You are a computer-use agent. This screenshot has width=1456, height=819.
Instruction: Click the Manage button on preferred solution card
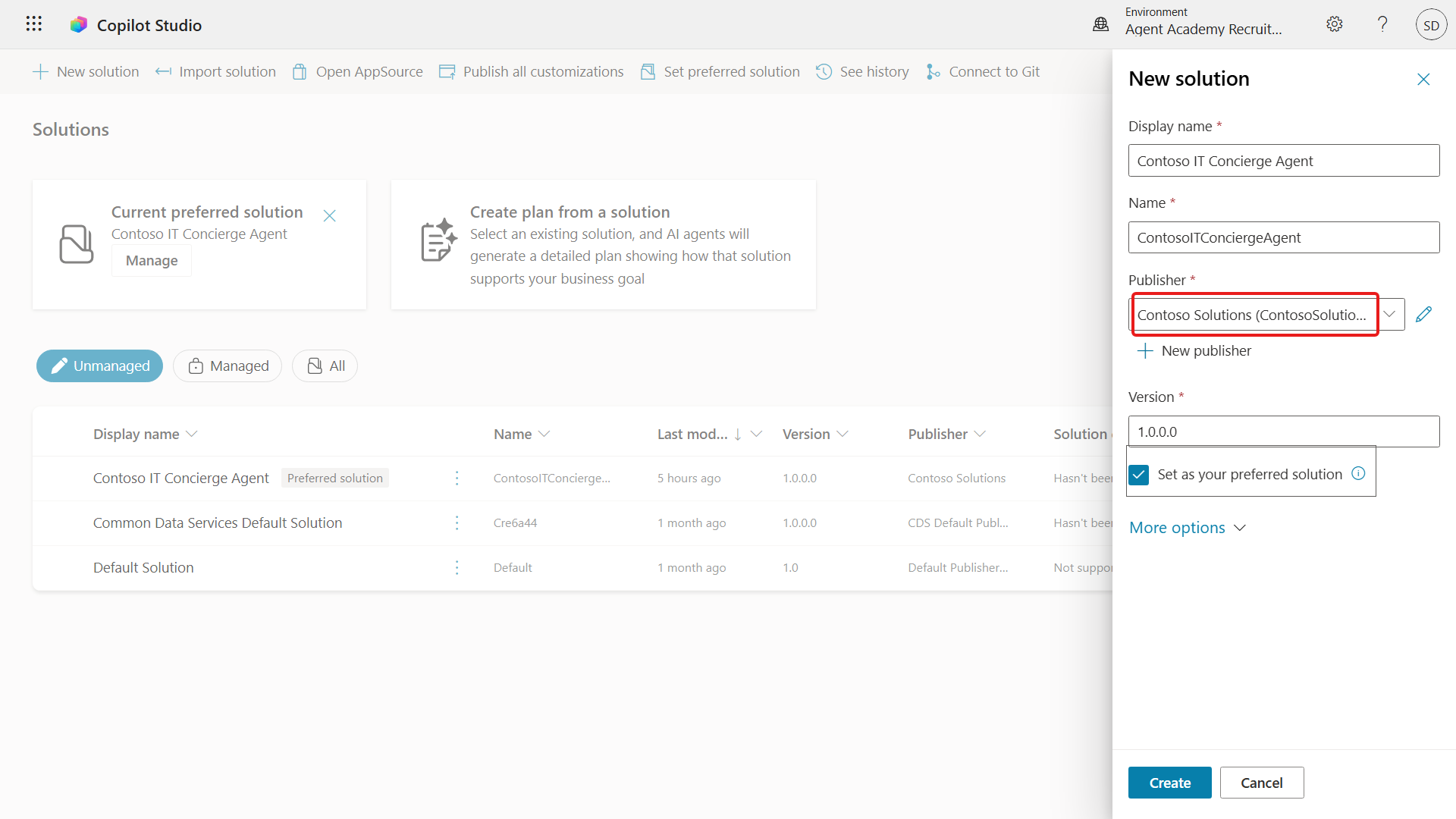point(152,260)
